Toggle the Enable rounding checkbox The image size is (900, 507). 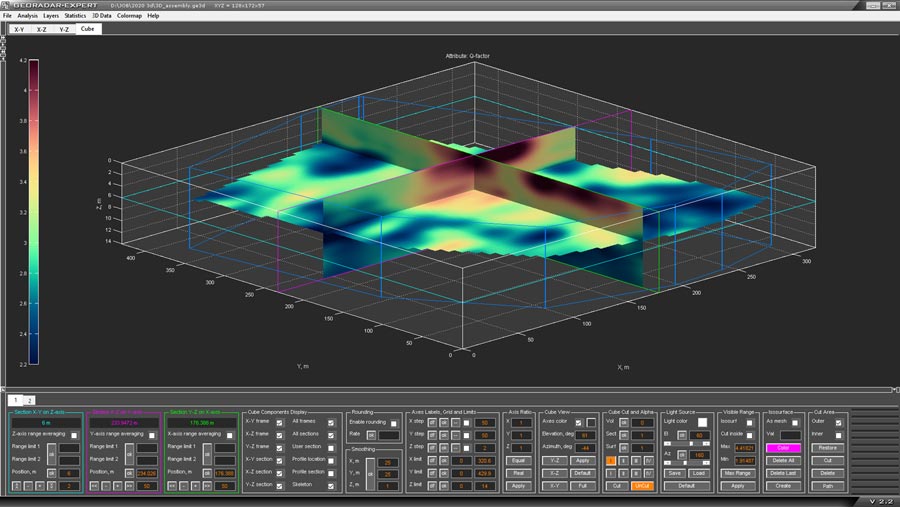(x=394, y=423)
